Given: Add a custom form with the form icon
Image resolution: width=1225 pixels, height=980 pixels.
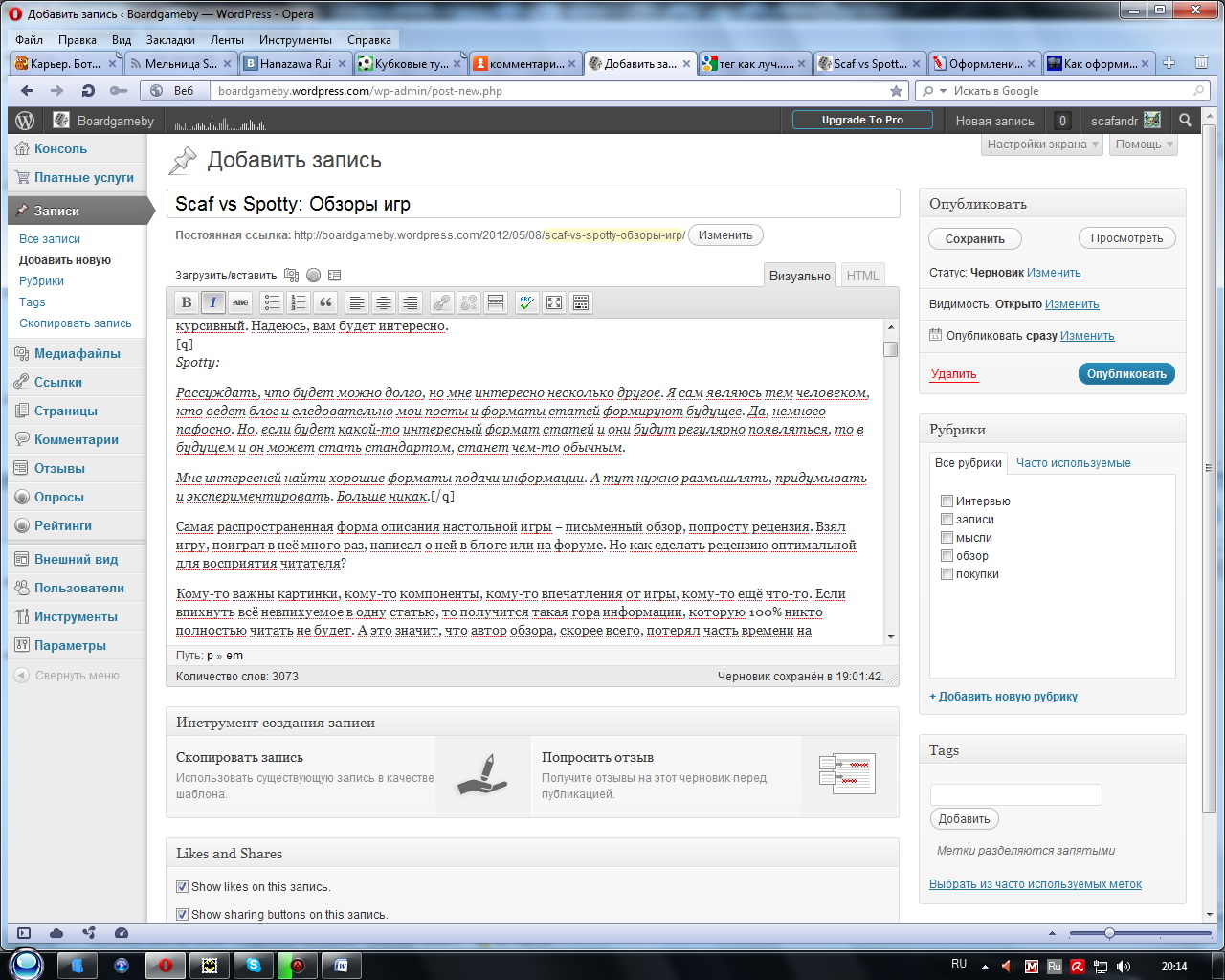Looking at the screenshot, I should tap(334, 276).
